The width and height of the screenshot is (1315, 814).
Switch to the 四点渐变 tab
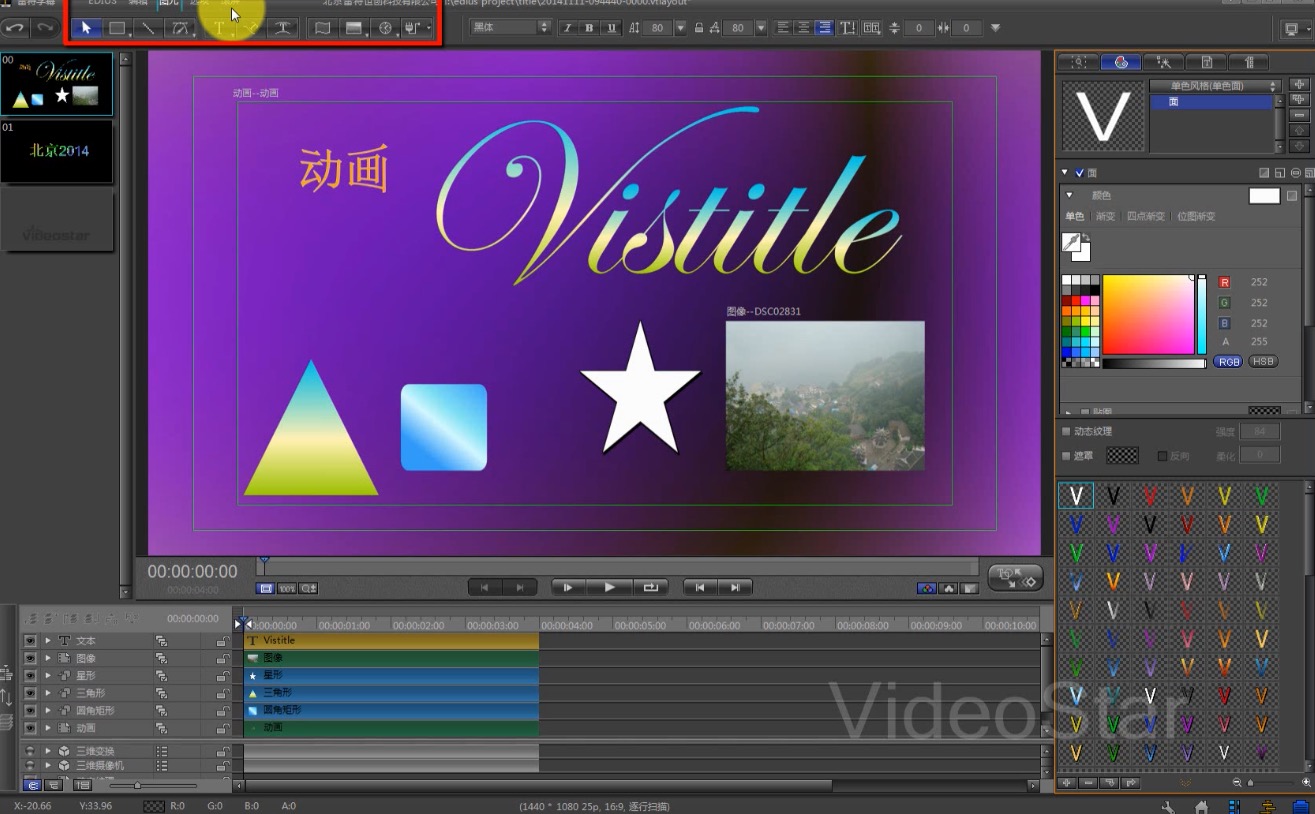(x=1145, y=216)
